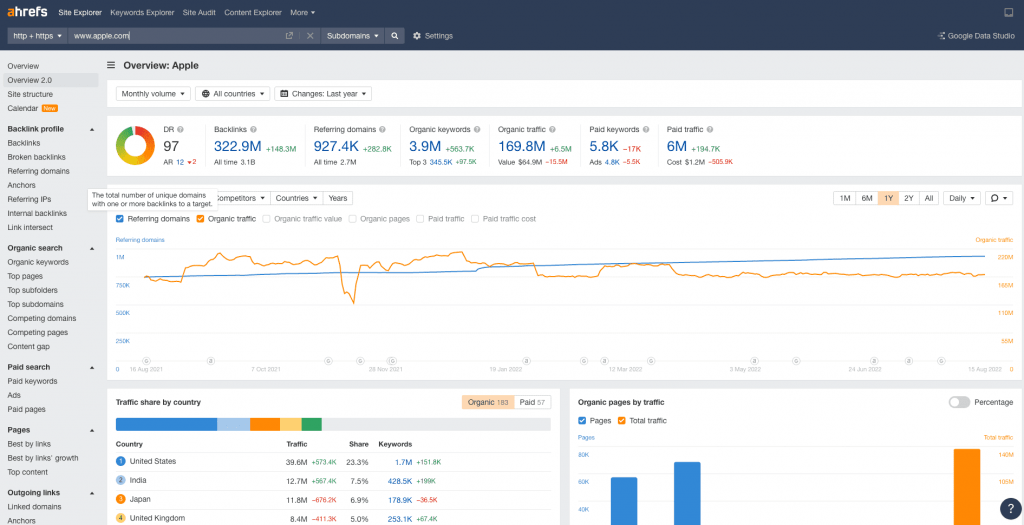Click the Organic traffic help icon
This screenshot has height=525, width=1024.
[550, 129]
